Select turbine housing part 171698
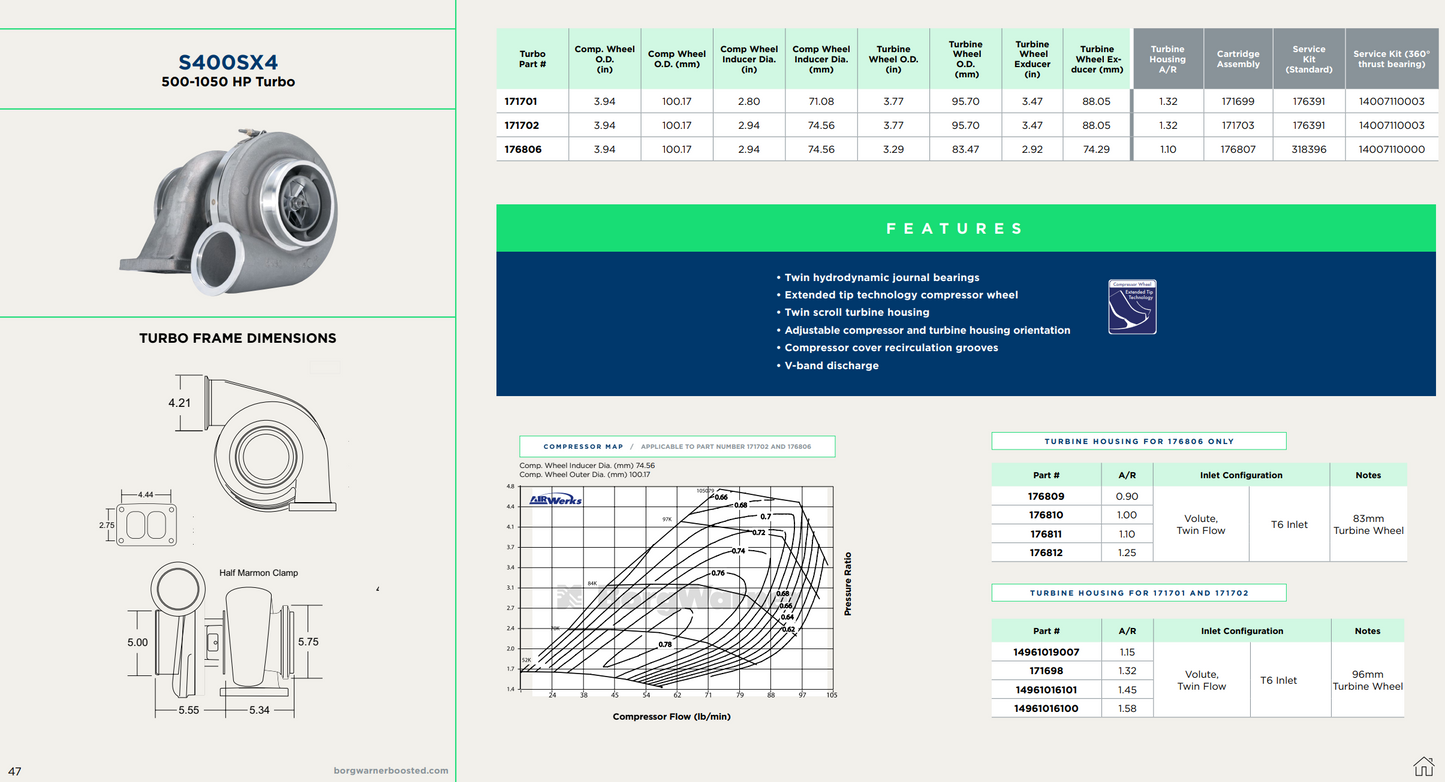 (x=1046, y=671)
